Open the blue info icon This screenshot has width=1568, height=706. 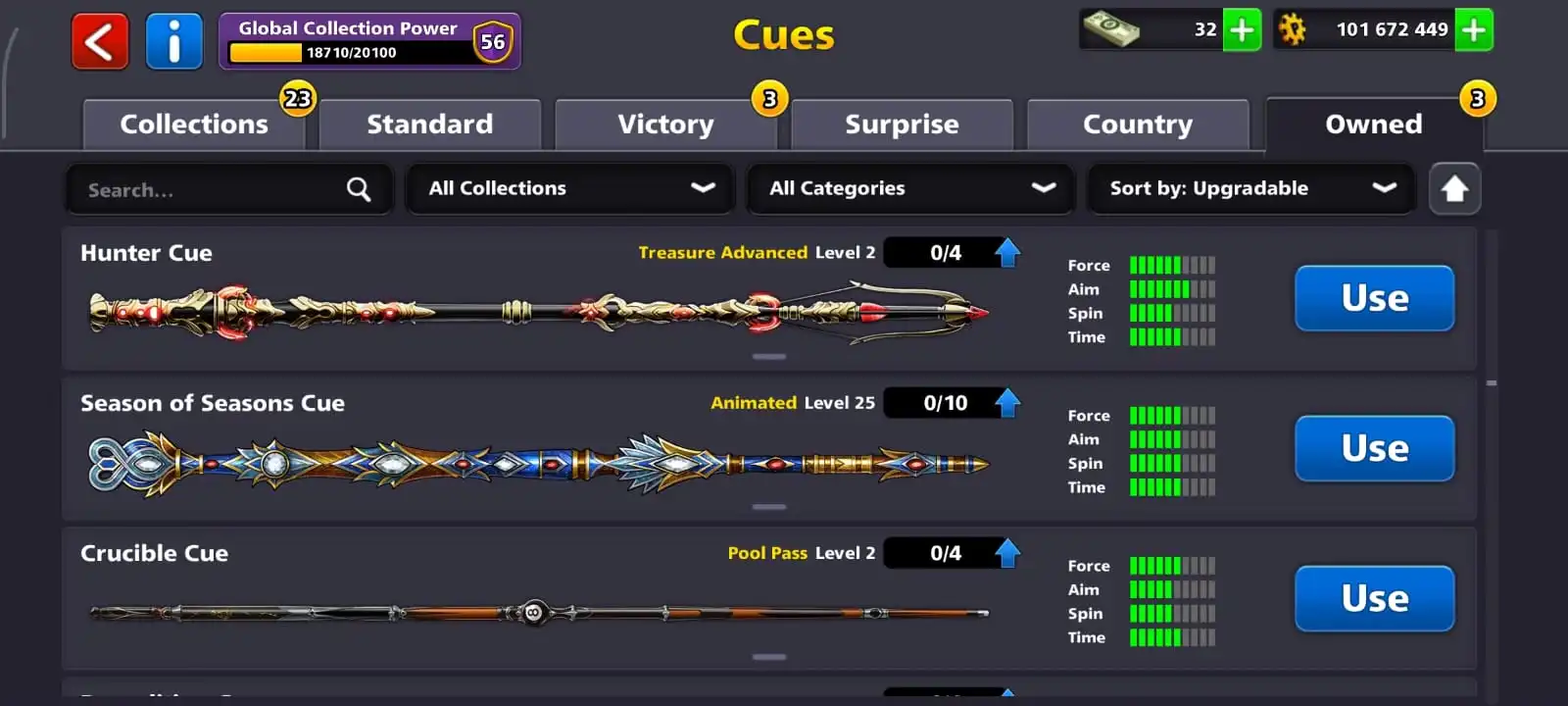coord(174,41)
